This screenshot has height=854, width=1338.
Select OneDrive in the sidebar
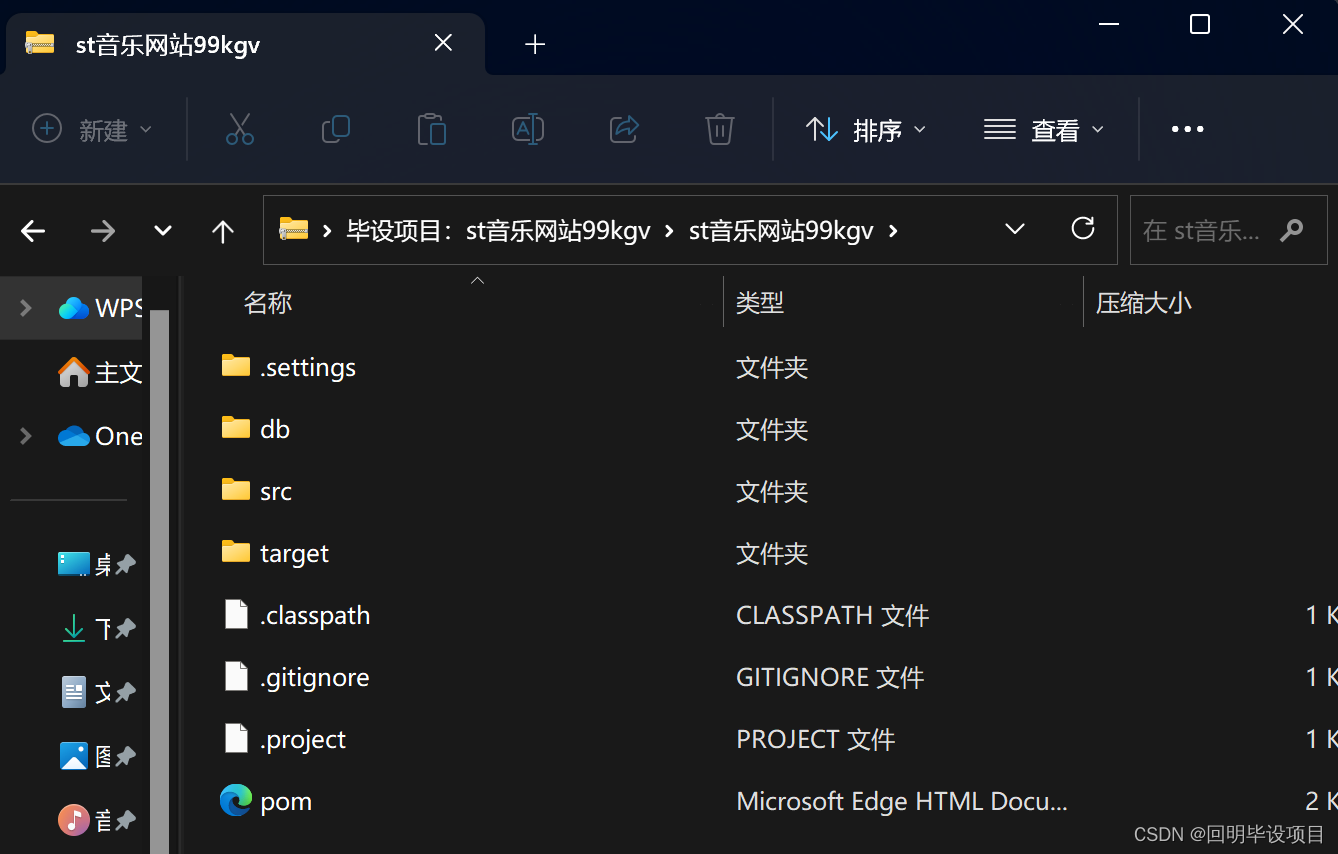coord(100,436)
